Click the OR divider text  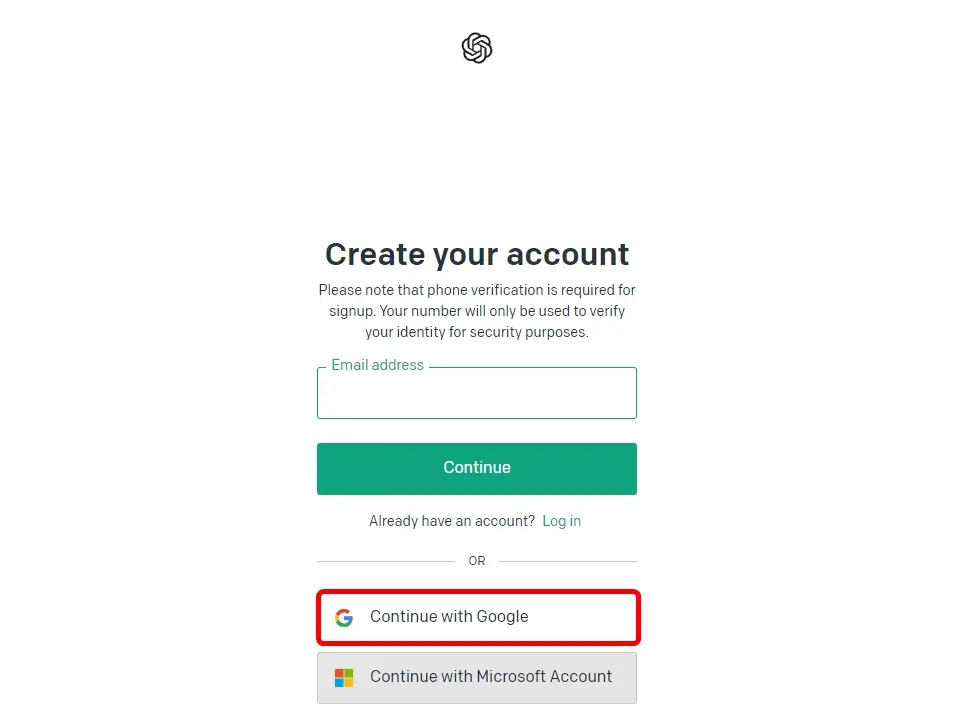(477, 560)
